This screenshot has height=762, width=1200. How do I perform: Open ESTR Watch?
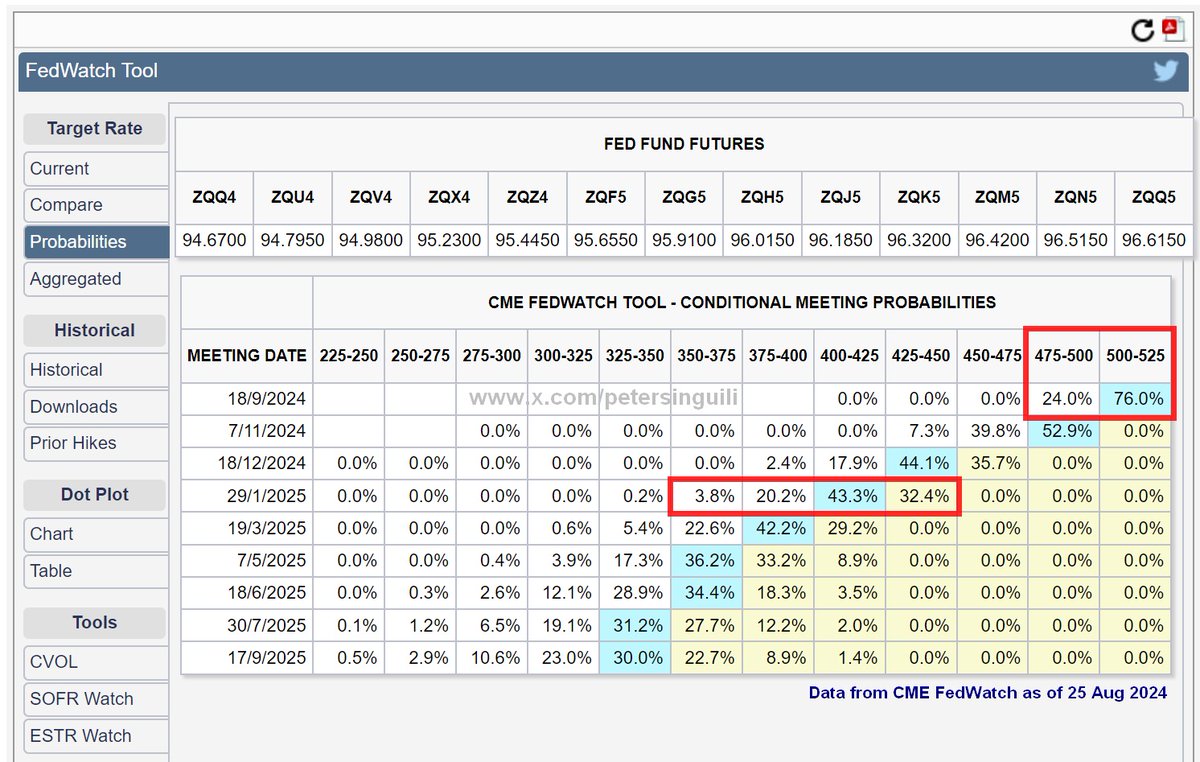point(96,736)
